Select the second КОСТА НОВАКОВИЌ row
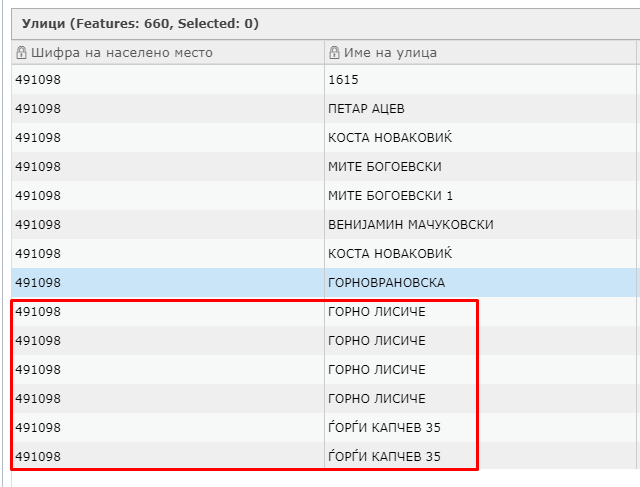The image size is (640, 487). click(390, 254)
